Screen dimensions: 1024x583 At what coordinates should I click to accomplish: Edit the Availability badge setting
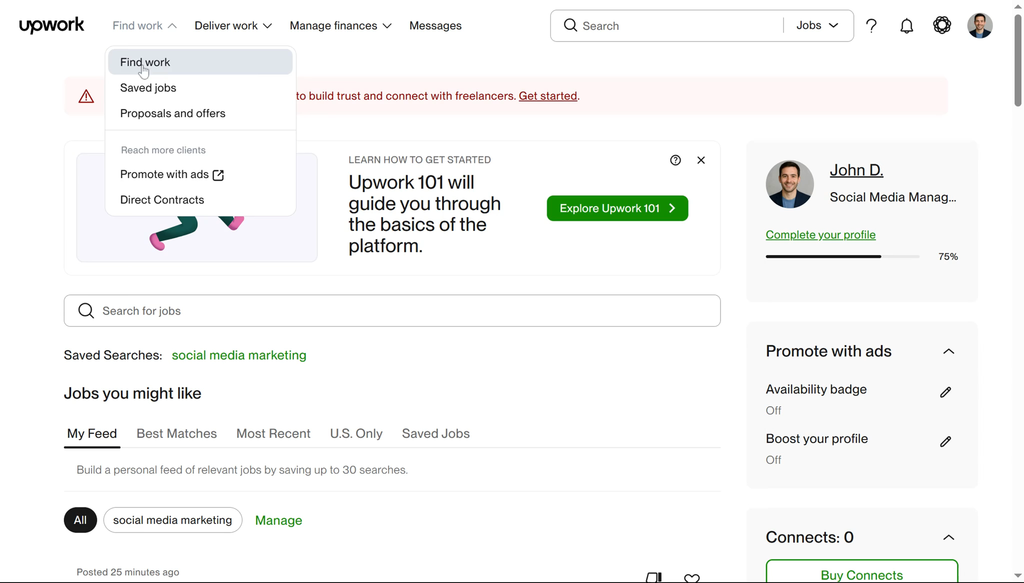pyautogui.click(x=945, y=392)
